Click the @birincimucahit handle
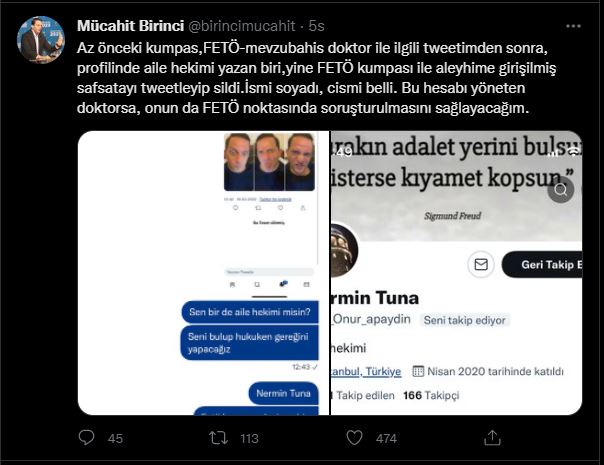 242,26
